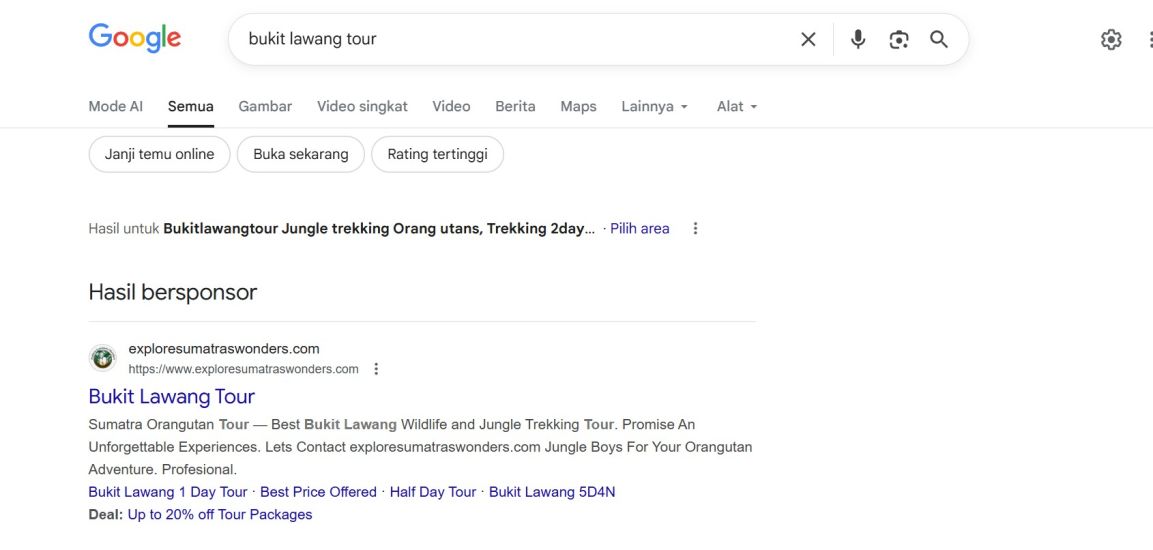
Task: Click the exploresumatraswonders site favicon
Action: click(102, 358)
